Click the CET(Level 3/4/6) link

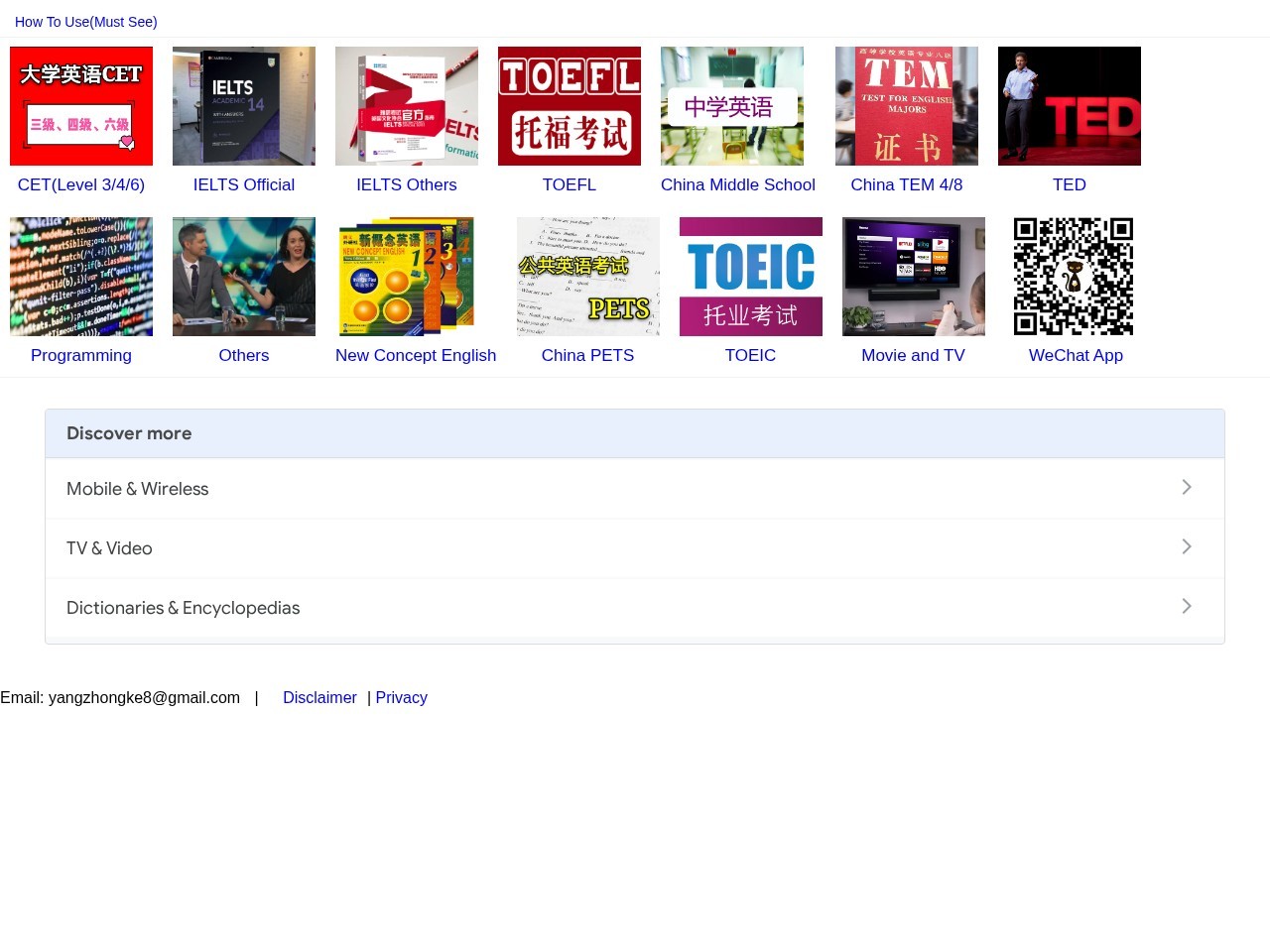(x=81, y=184)
